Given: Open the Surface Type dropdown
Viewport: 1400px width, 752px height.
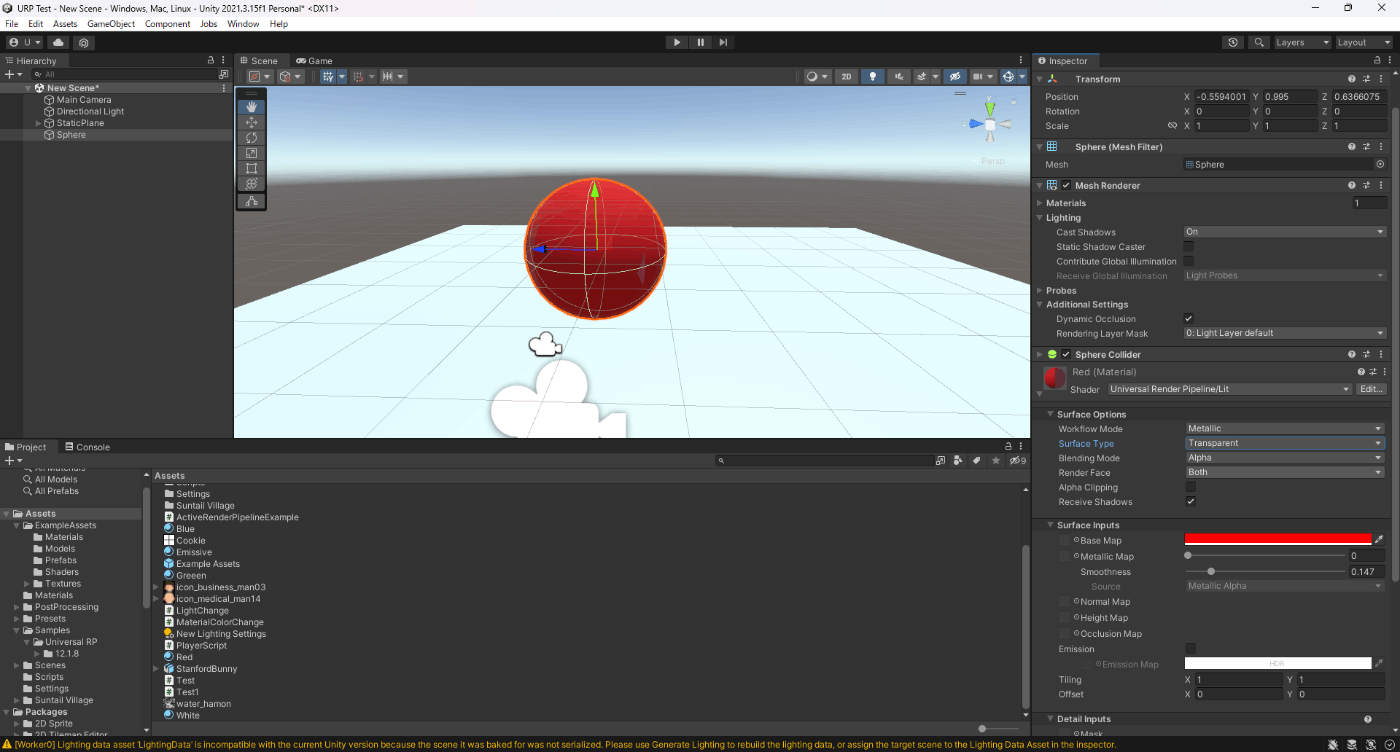Looking at the screenshot, I should (1285, 443).
